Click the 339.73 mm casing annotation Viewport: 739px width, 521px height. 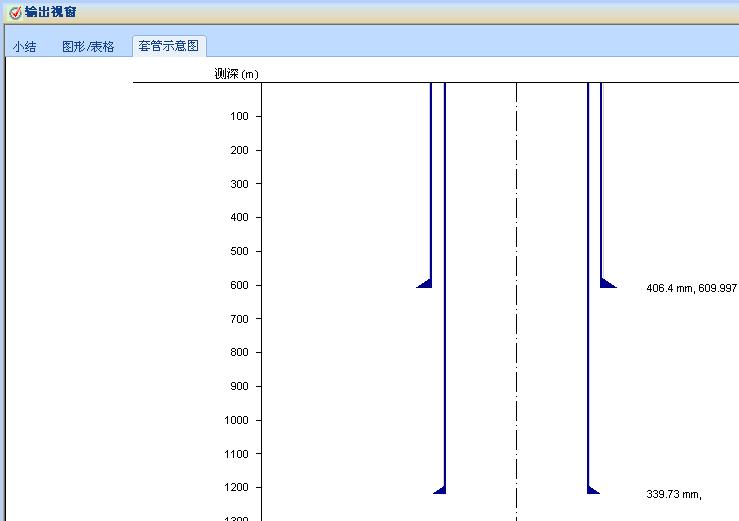tap(674, 494)
